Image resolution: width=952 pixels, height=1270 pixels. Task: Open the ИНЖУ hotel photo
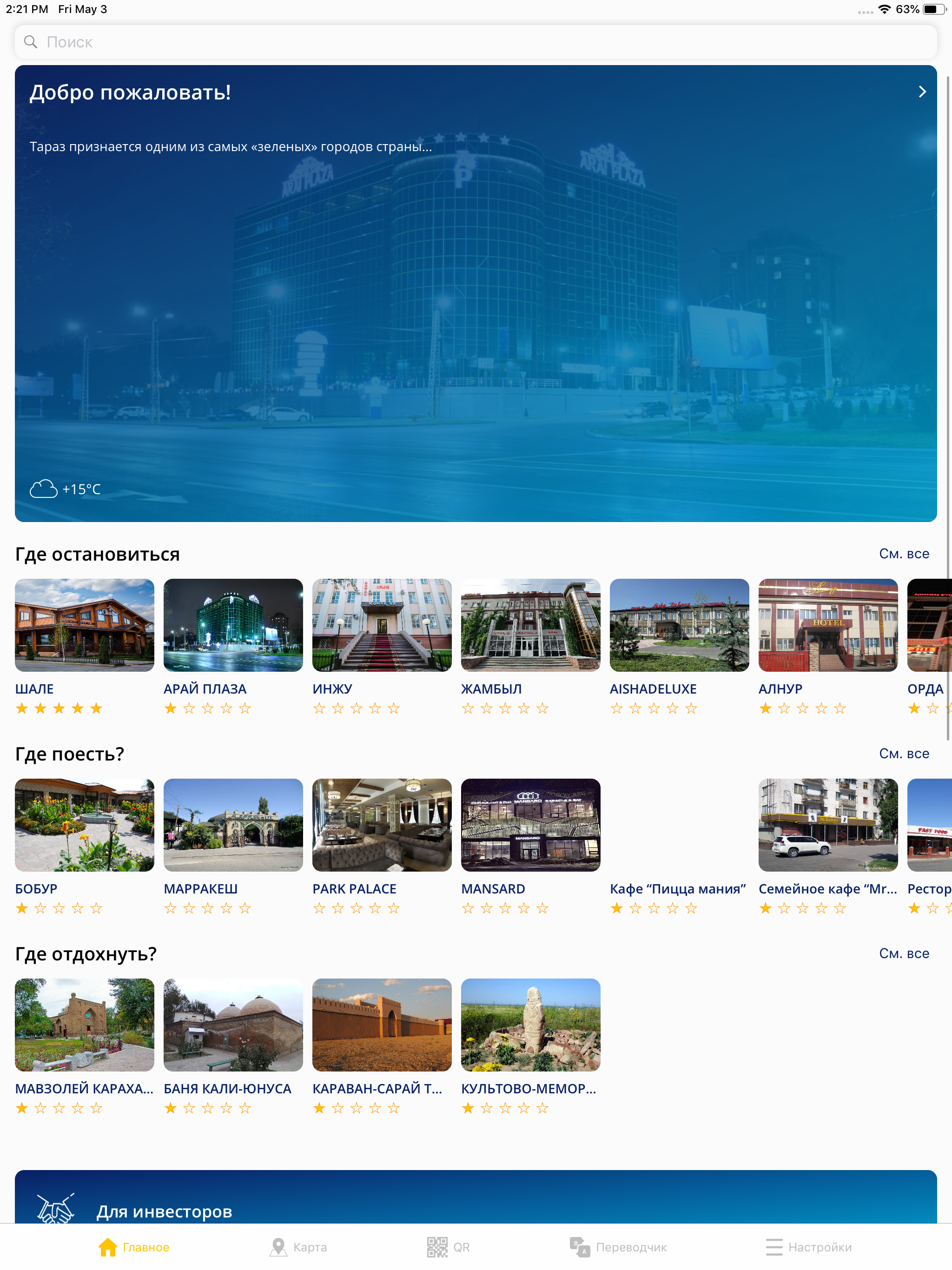point(382,625)
